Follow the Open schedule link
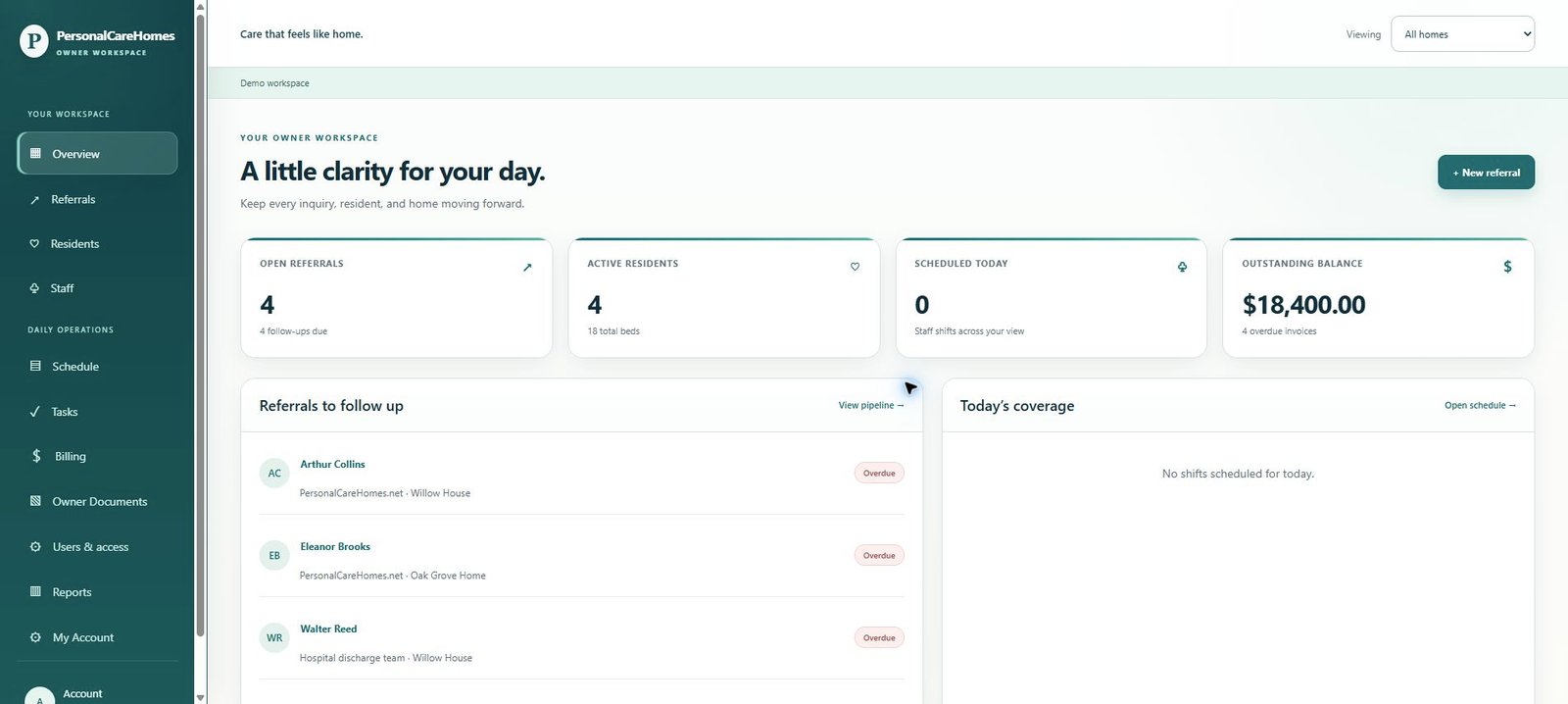The image size is (1568, 704). click(x=1480, y=405)
